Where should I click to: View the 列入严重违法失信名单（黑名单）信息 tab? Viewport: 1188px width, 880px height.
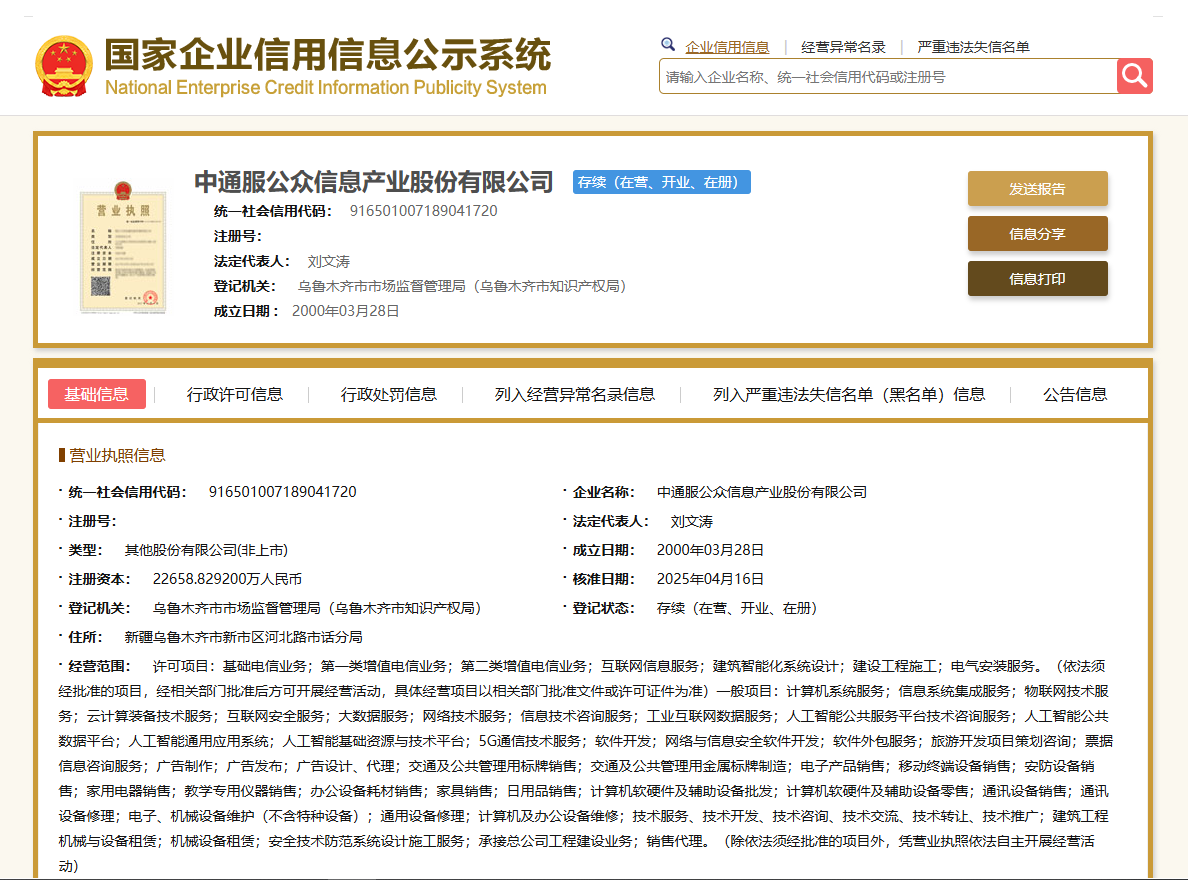[849, 394]
